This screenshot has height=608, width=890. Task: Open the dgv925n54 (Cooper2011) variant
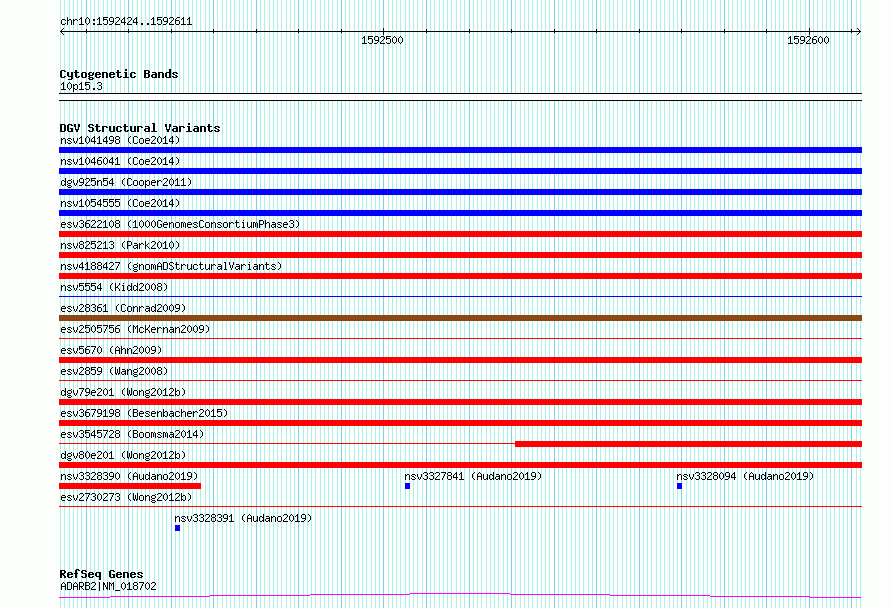point(126,182)
